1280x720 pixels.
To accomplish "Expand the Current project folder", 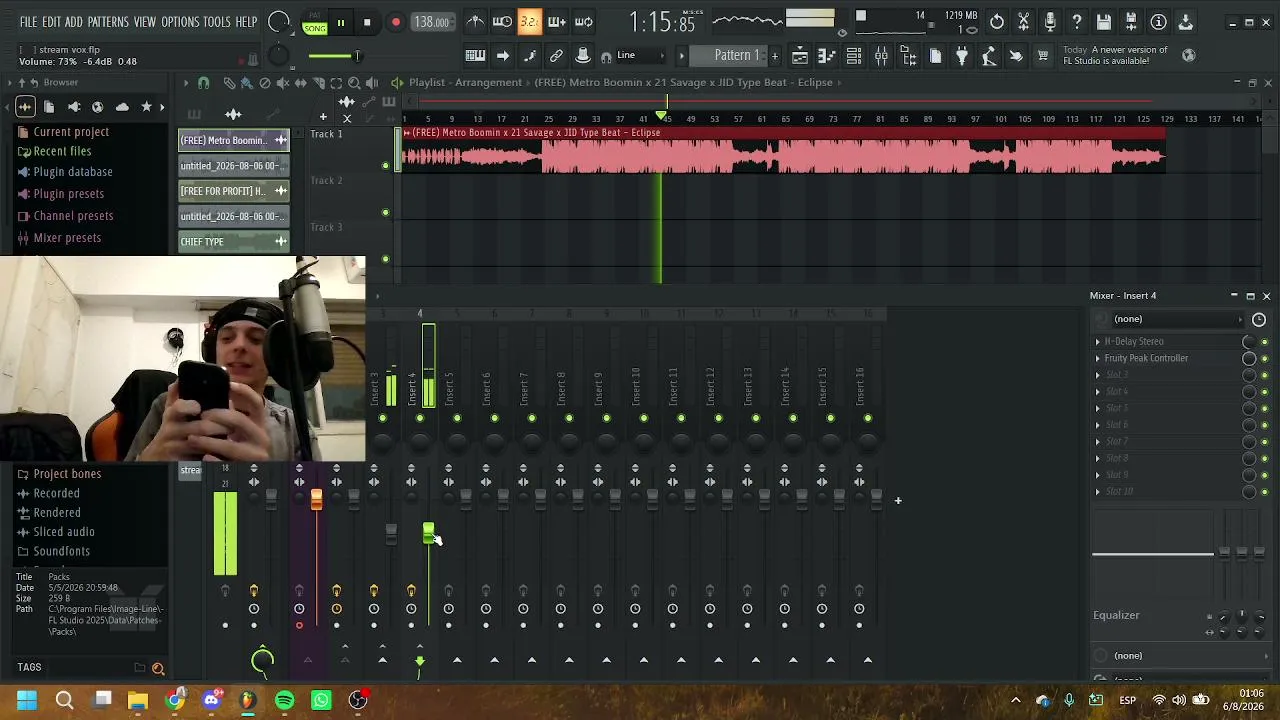I will (71, 132).
